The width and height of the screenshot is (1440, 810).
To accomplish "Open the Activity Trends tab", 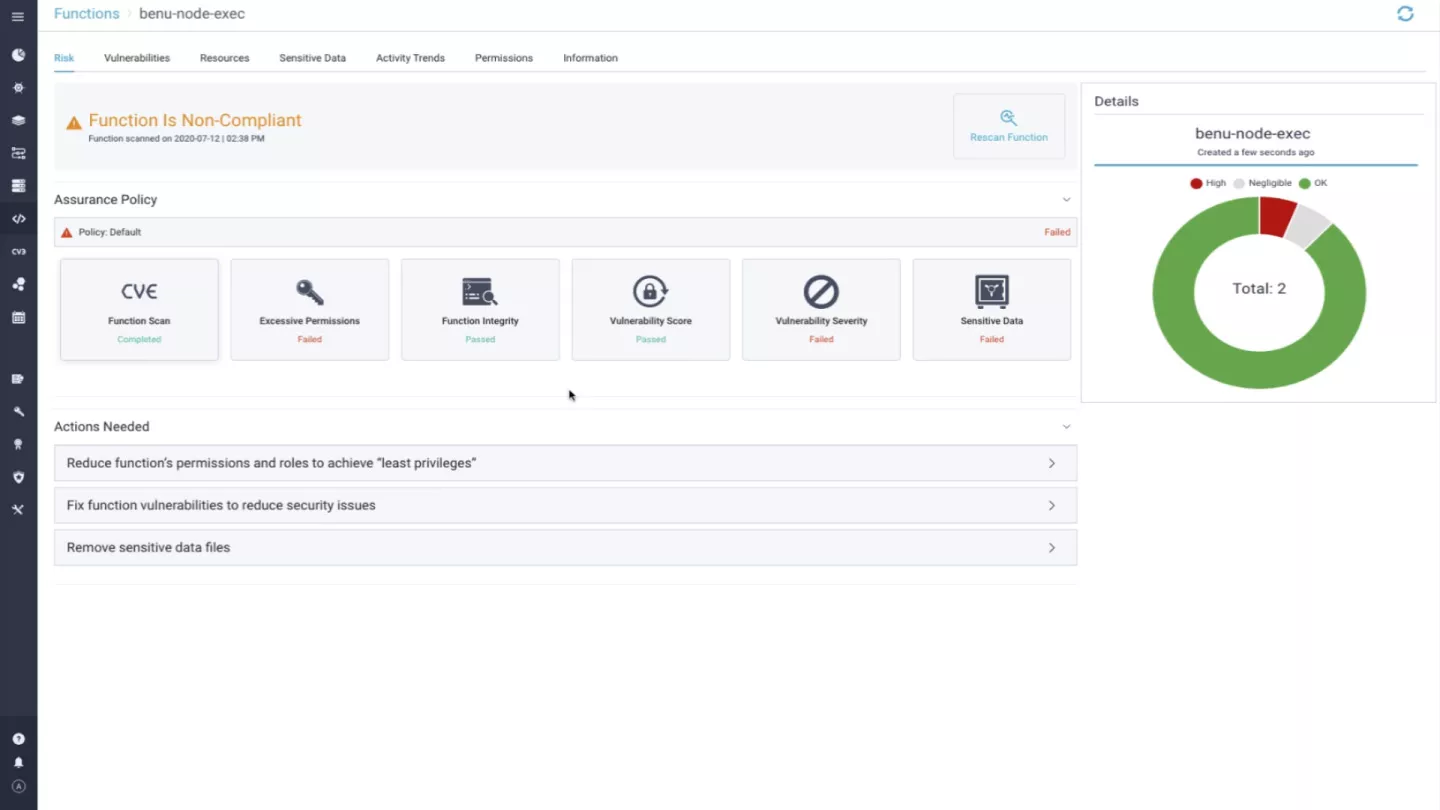I will tap(410, 58).
